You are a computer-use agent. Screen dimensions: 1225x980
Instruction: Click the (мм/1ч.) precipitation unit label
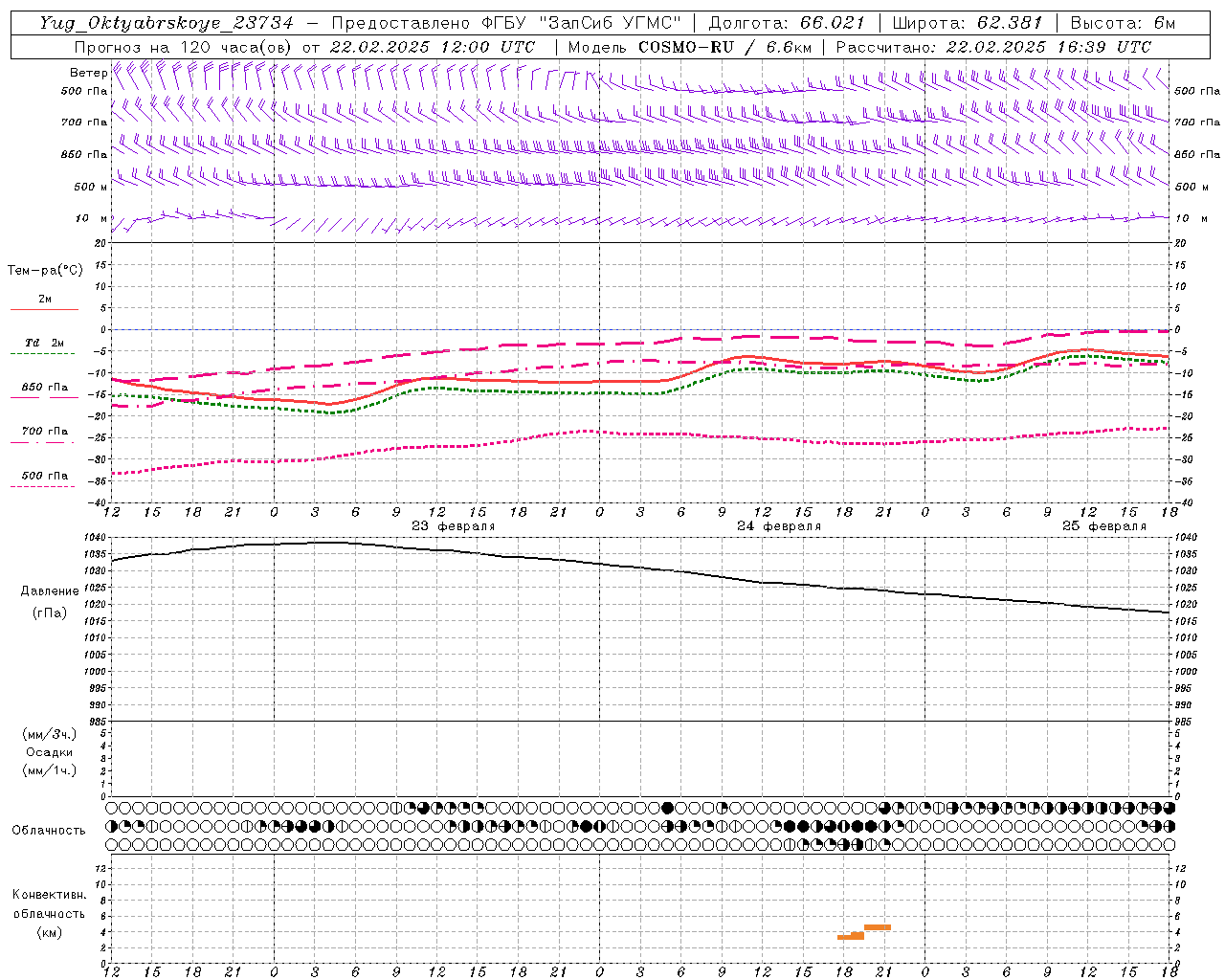(x=50, y=770)
